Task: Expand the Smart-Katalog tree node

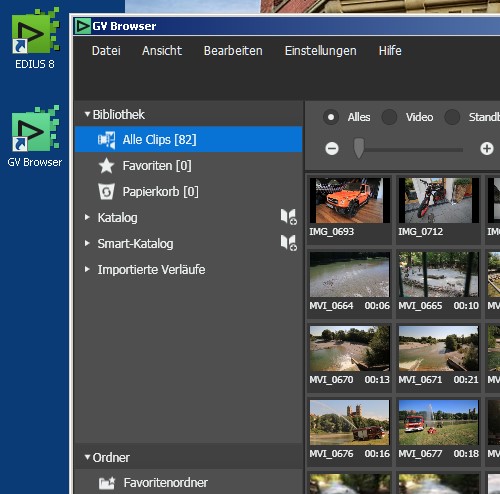Action: coord(87,243)
